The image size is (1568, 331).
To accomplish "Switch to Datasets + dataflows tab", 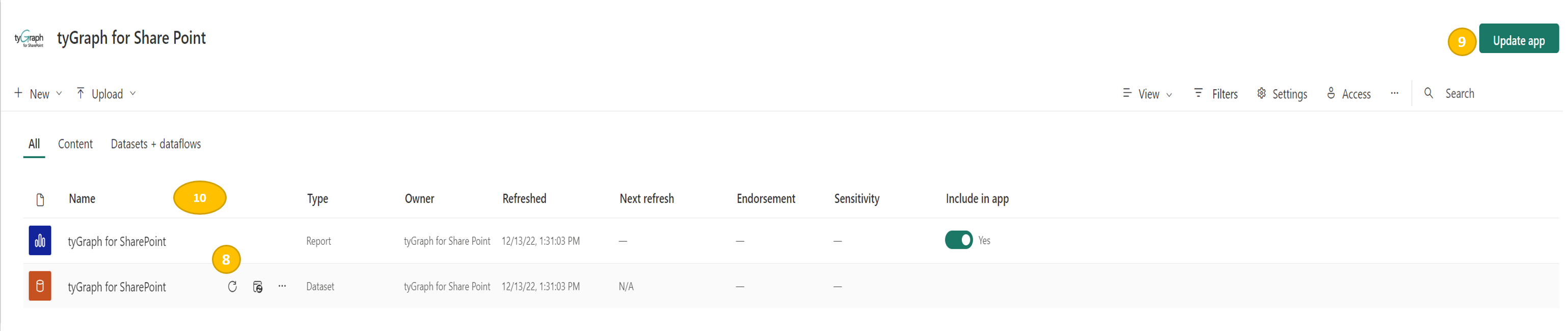I will (x=155, y=144).
